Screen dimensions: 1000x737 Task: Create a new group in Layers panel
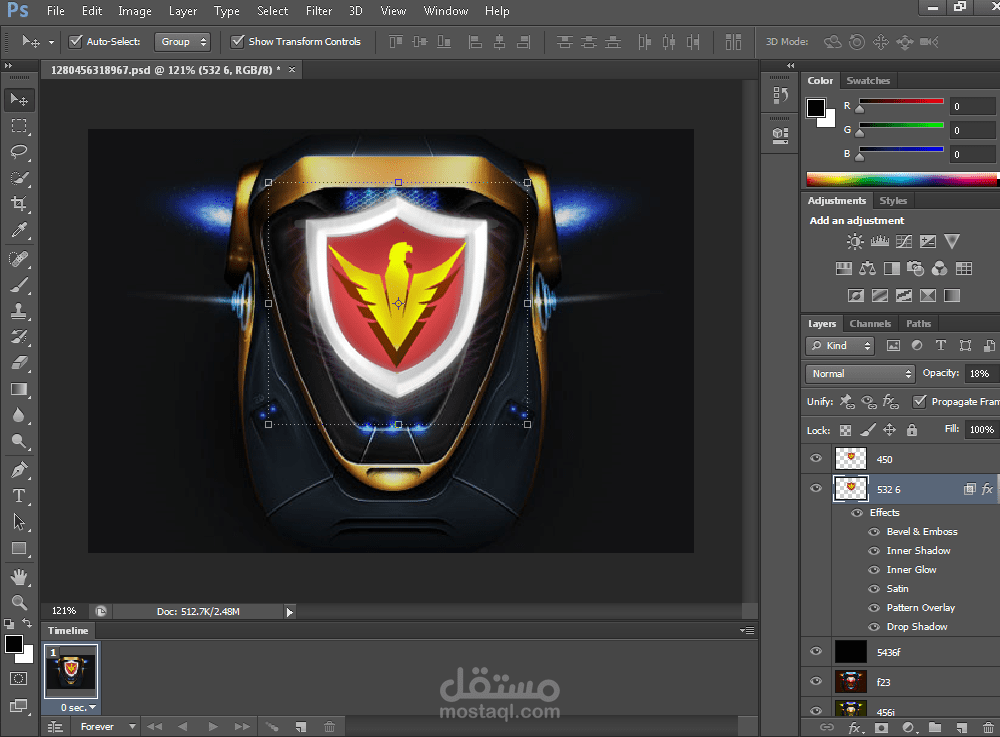click(935, 727)
